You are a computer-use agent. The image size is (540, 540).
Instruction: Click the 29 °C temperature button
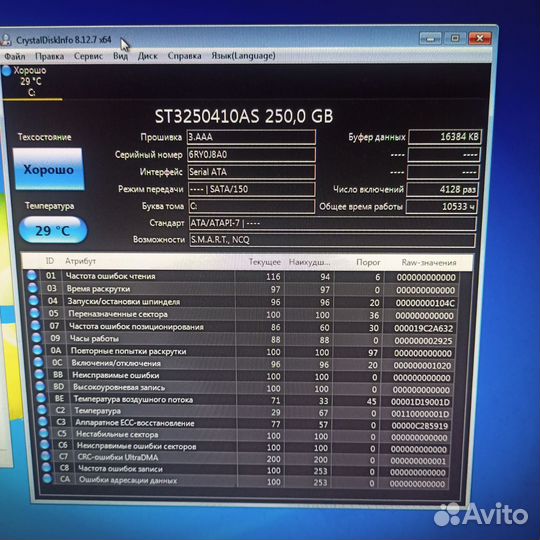tap(53, 230)
